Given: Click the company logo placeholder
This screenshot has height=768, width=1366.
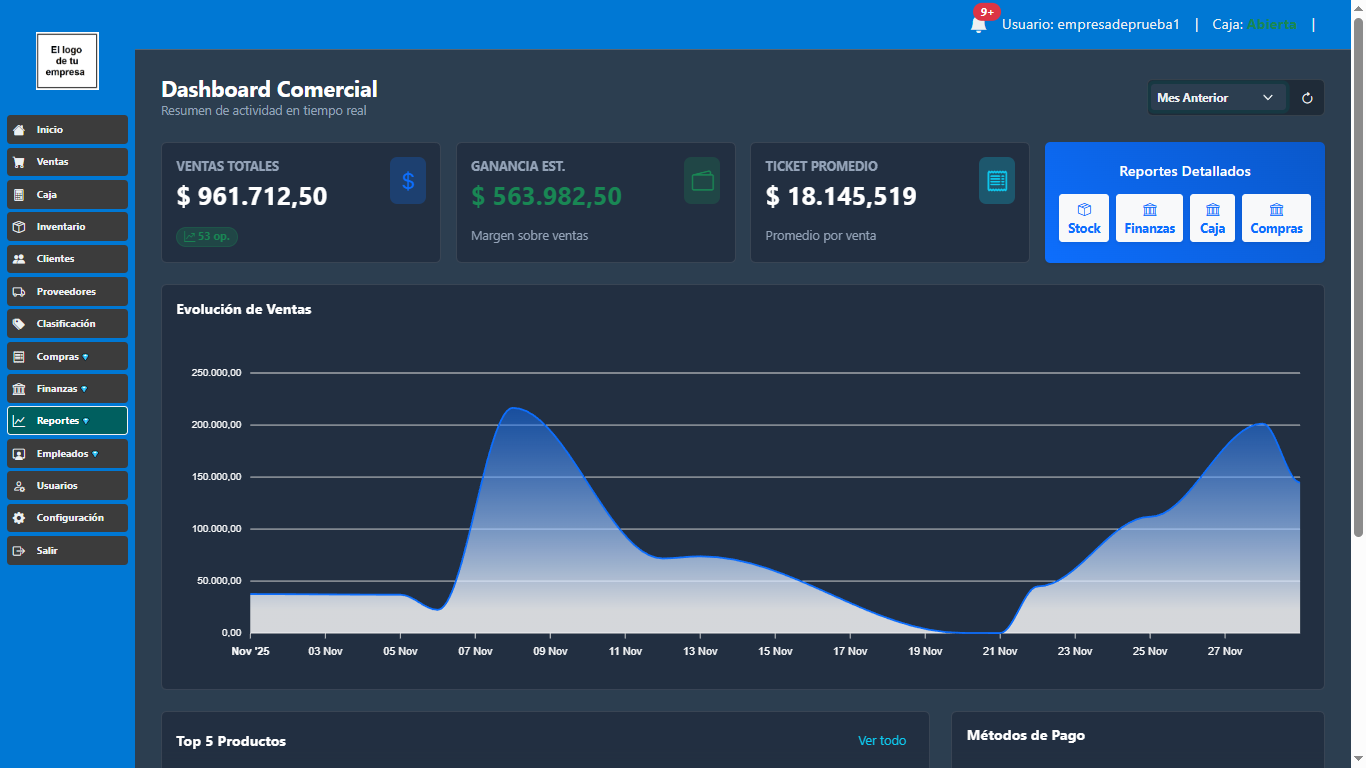Looking at the screenshot, I should point(67,61).
